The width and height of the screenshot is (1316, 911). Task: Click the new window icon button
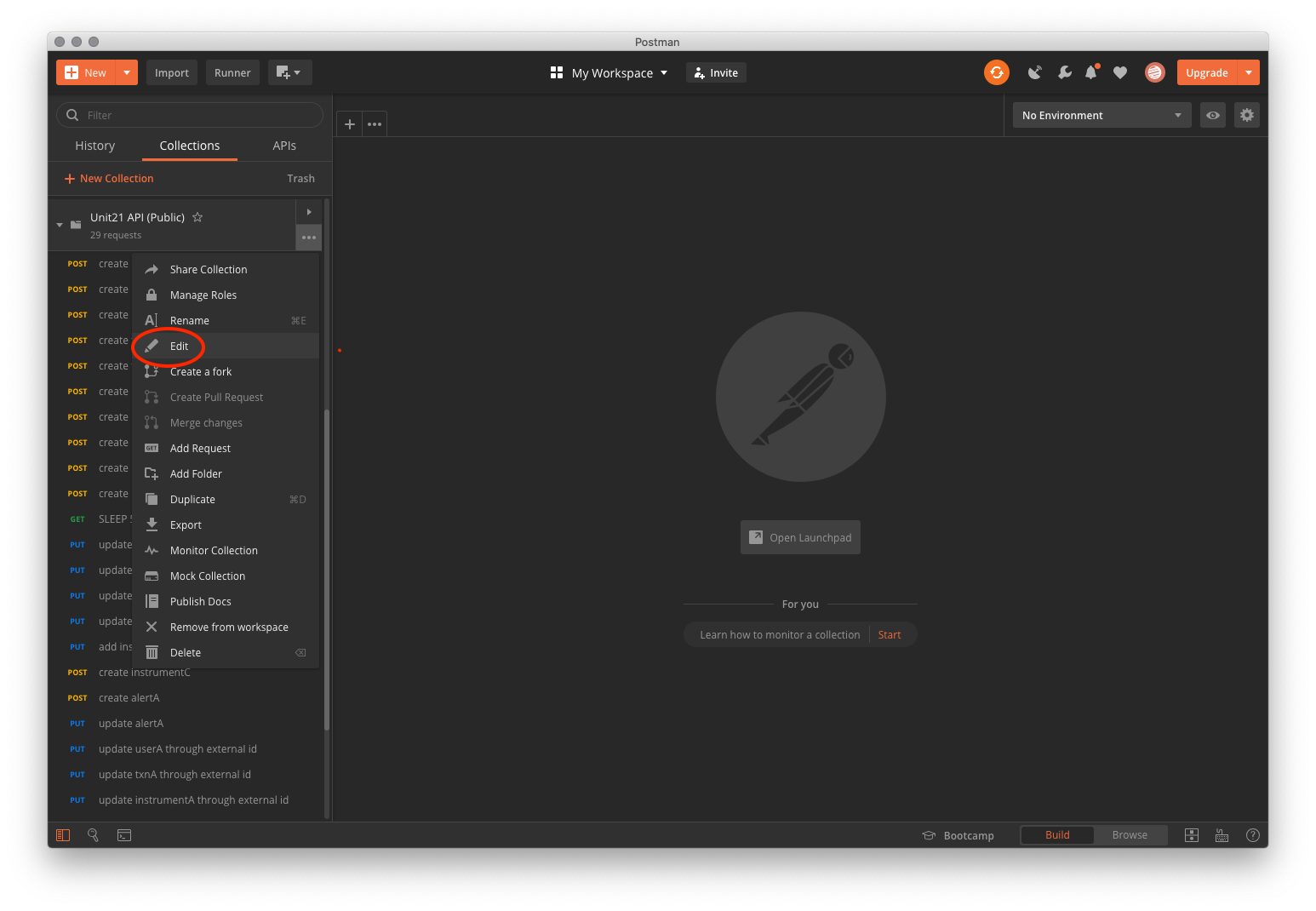tap(290, 72)
